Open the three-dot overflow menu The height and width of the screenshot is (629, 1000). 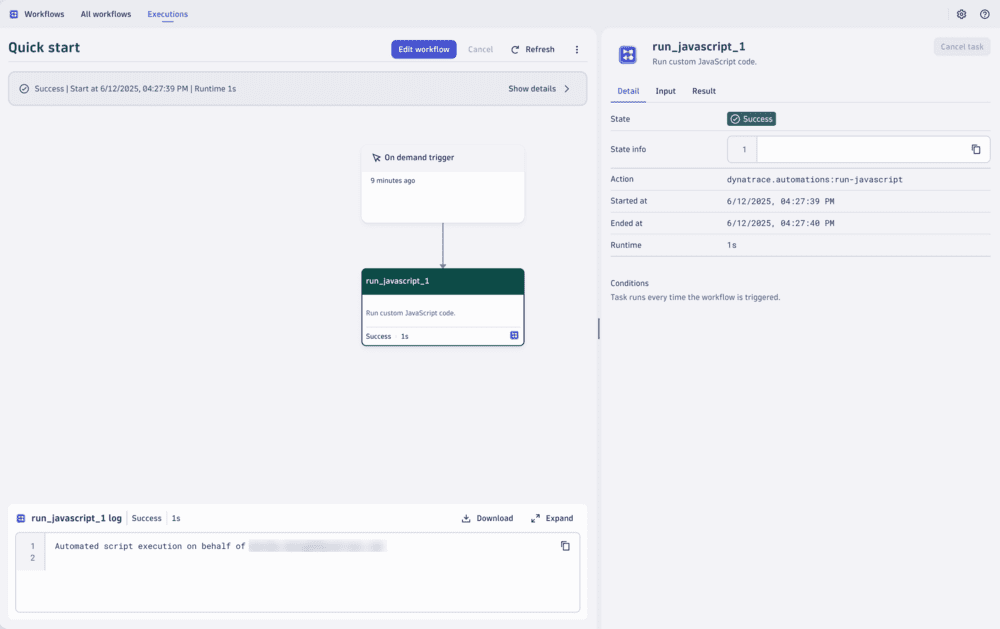pos(576,48)
